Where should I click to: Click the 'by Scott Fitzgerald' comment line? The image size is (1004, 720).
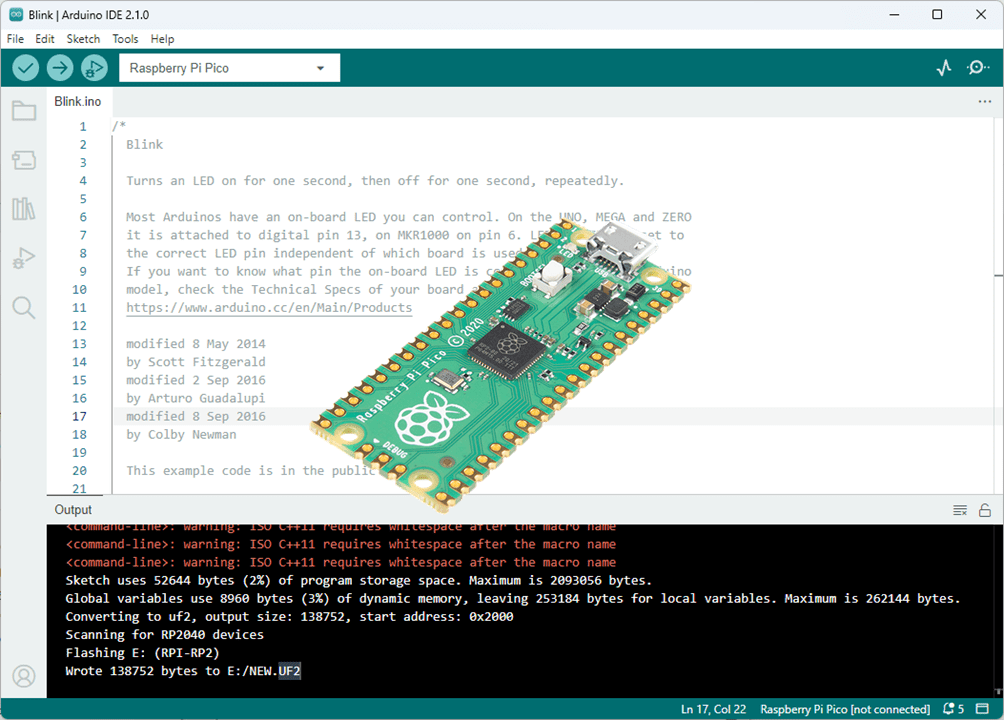coord(196,362)
